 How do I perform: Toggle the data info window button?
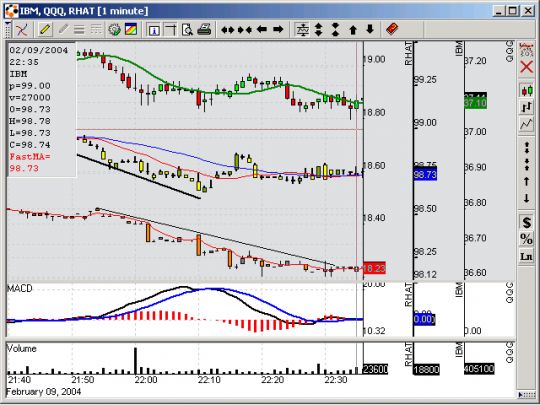click(x=154, y=30)
